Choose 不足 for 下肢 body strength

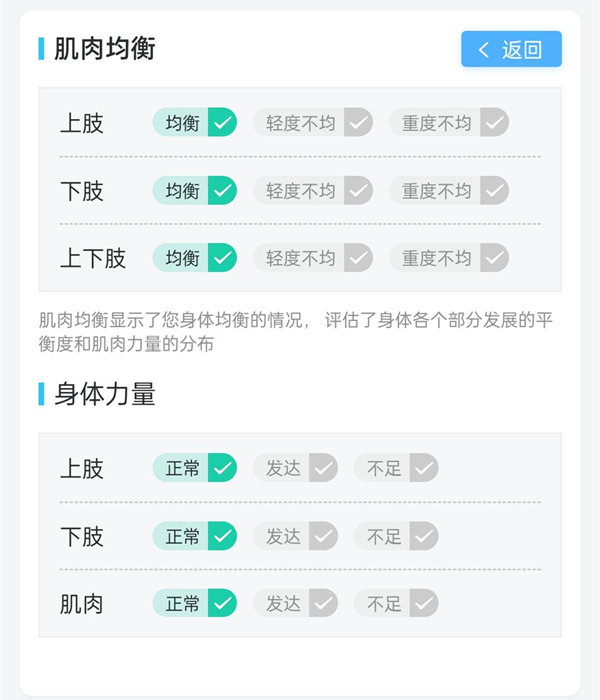396,536
